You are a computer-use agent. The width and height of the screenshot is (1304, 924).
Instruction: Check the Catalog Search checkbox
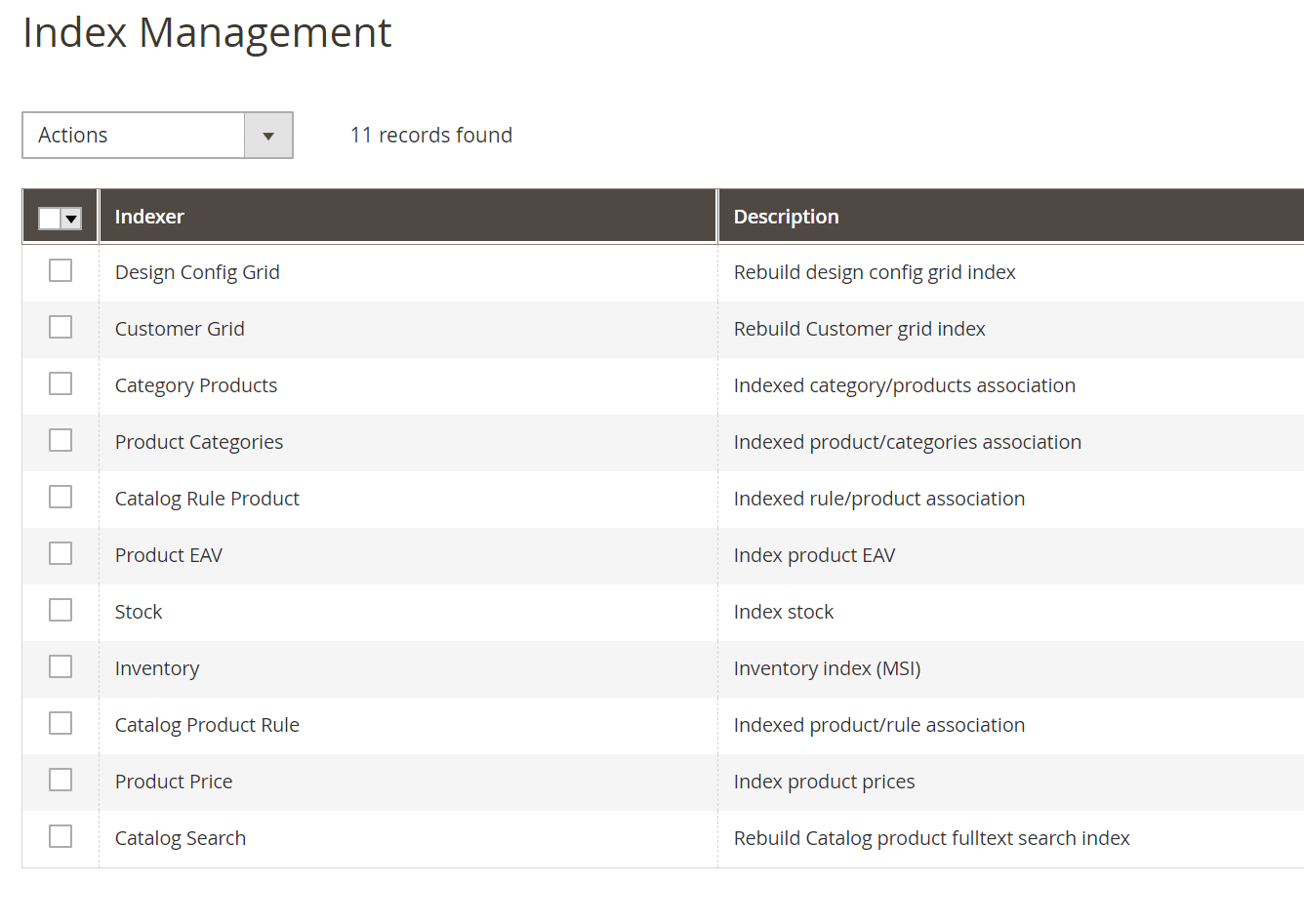click(x=61, y=836)
